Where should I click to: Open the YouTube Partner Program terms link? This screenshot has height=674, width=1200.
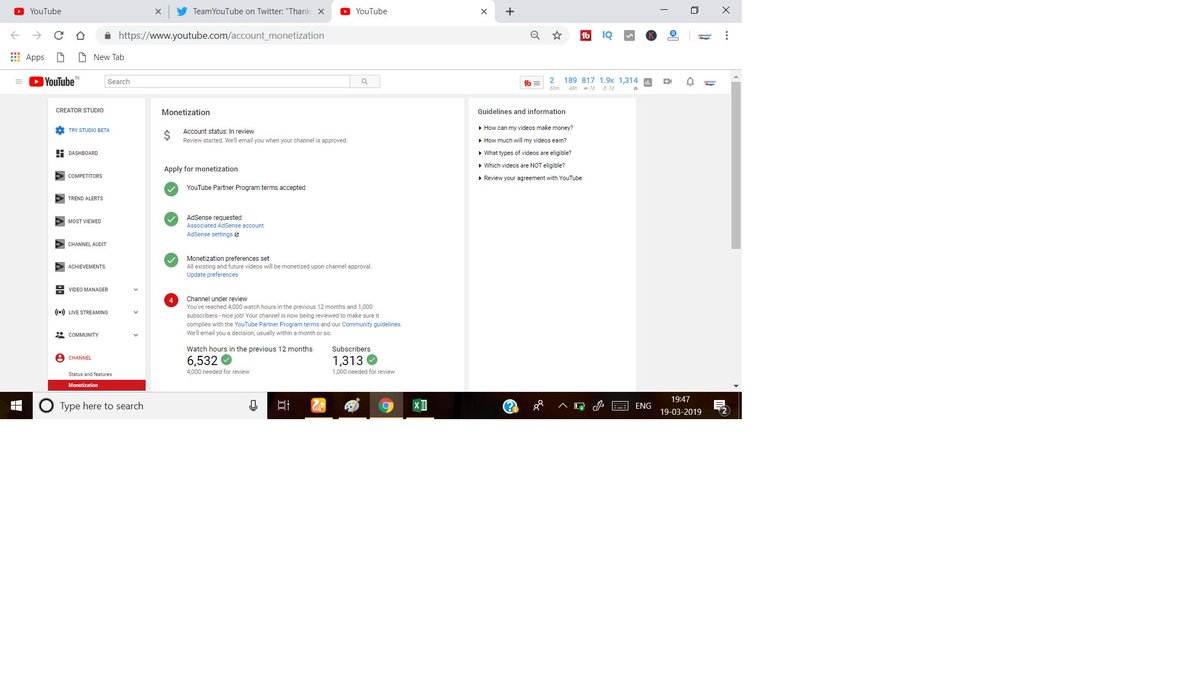[277, 325]
